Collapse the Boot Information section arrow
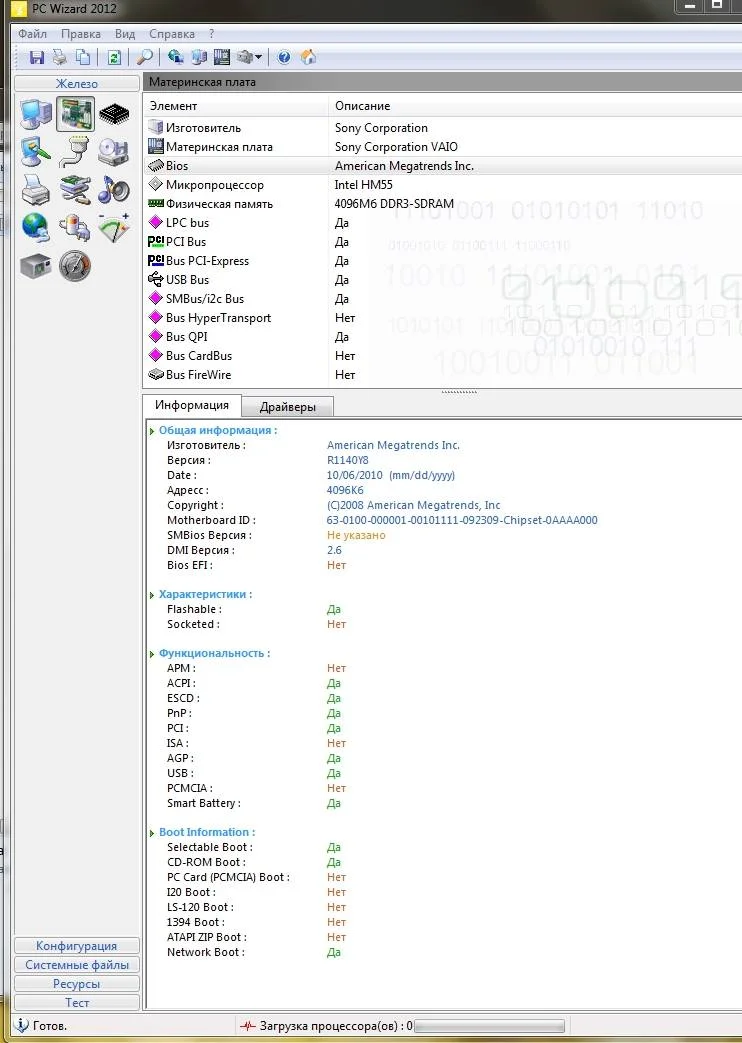Image resolution: width=742 pixels, height=1043 pixels. click(152, 833)
